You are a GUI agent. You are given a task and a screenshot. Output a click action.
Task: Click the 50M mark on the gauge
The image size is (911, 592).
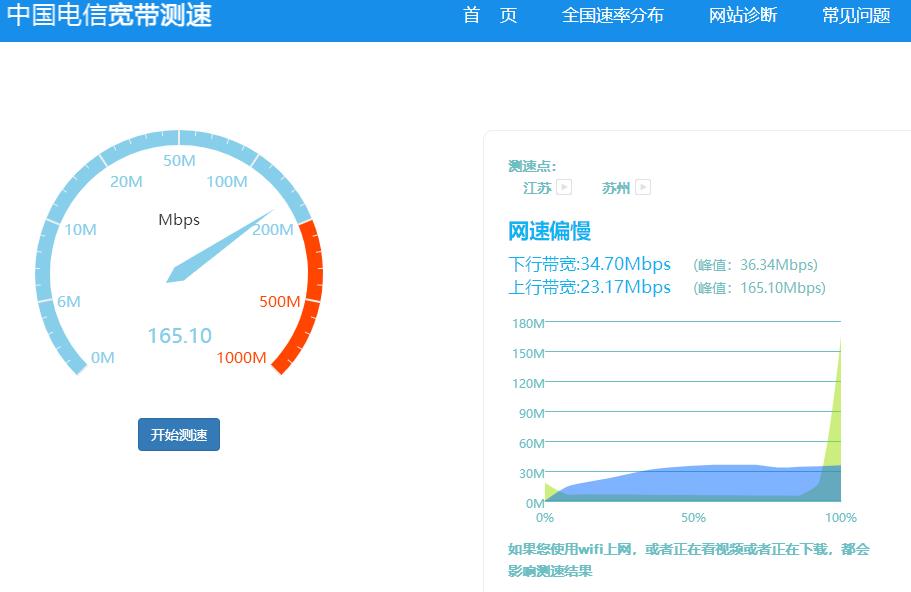point(179,160)
